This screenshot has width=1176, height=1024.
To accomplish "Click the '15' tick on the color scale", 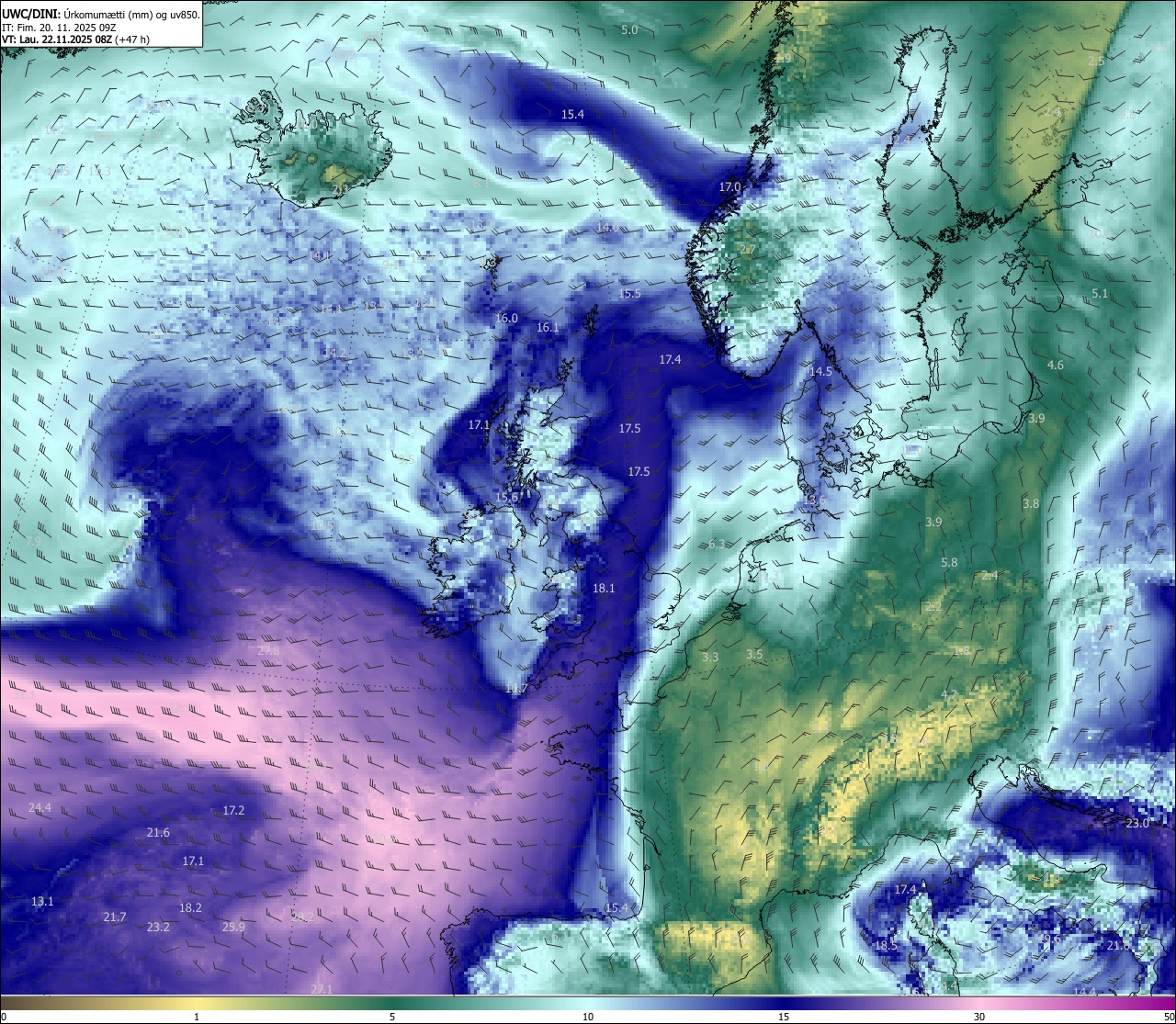I will (x=784, y=1017).
